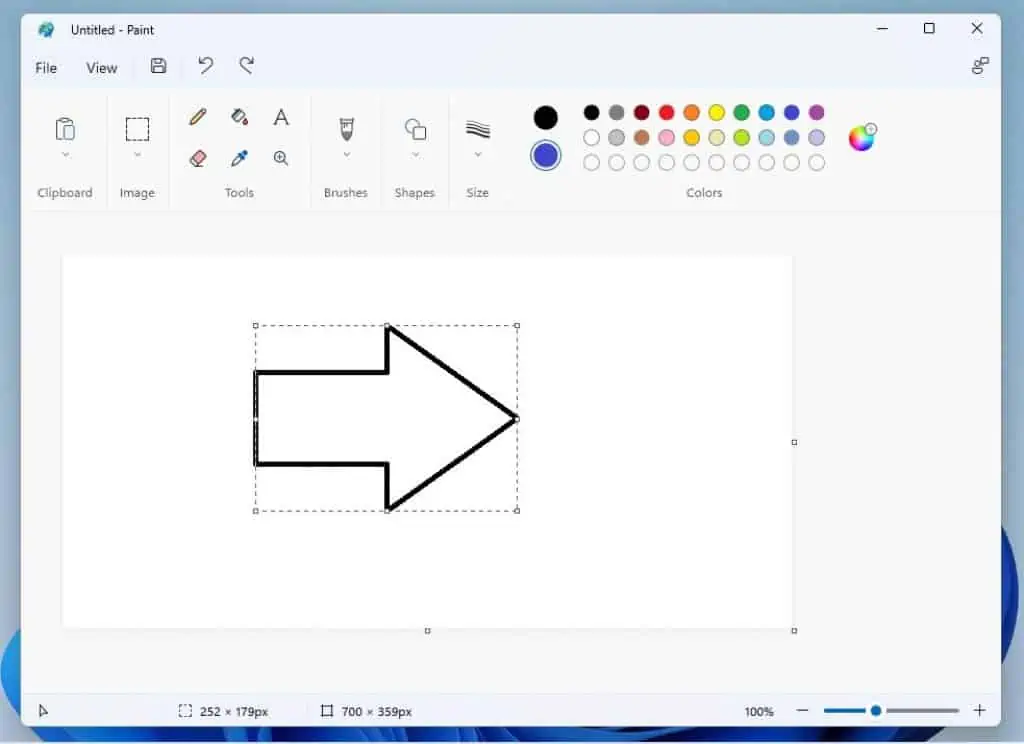Choose the Text tool
This screenshot has width=1024, height=744.
[x=281, y=116]
